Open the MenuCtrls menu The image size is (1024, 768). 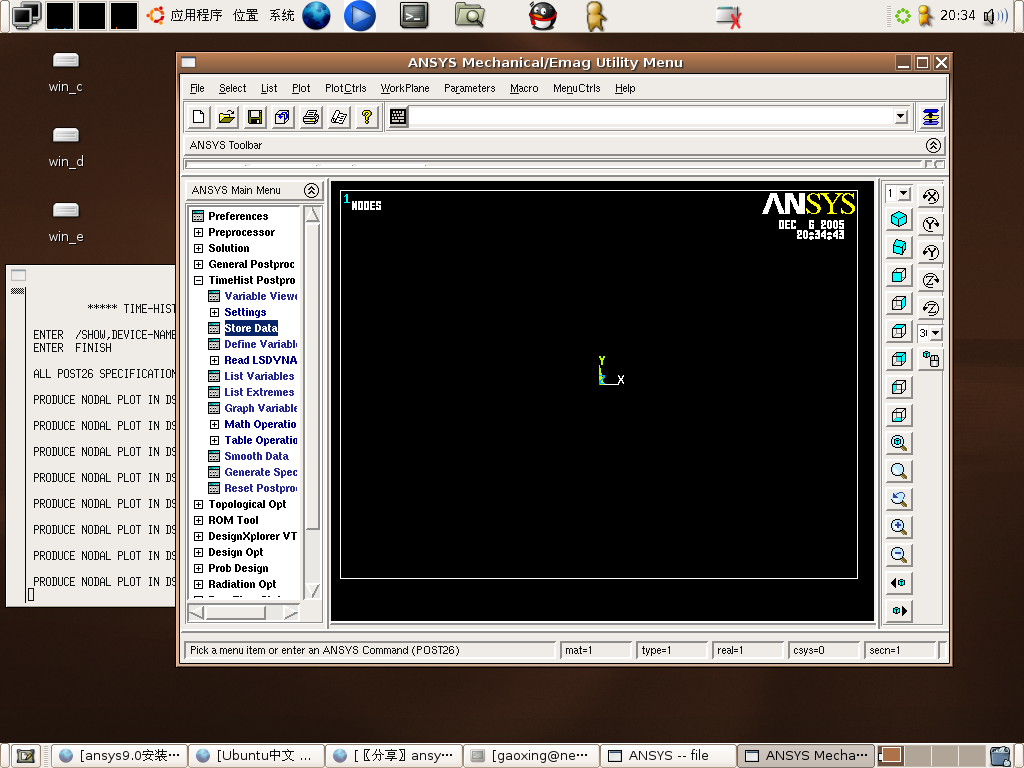[577, 88]
